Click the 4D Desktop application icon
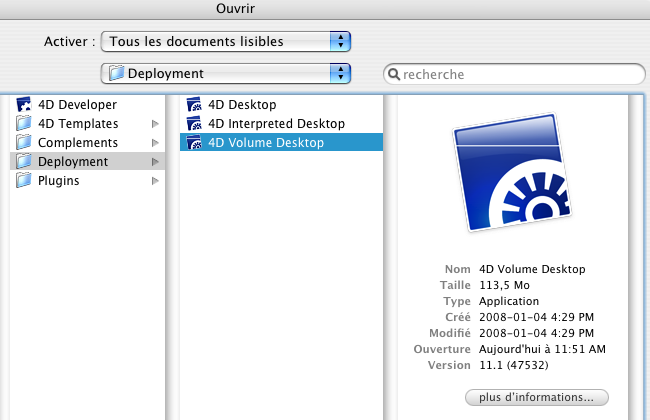Image resolution: width=650 pixels, height=420 pixels. click(194, 105)
